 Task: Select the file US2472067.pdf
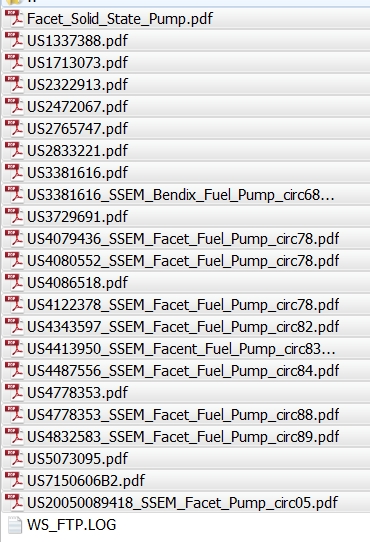(186, 106)
